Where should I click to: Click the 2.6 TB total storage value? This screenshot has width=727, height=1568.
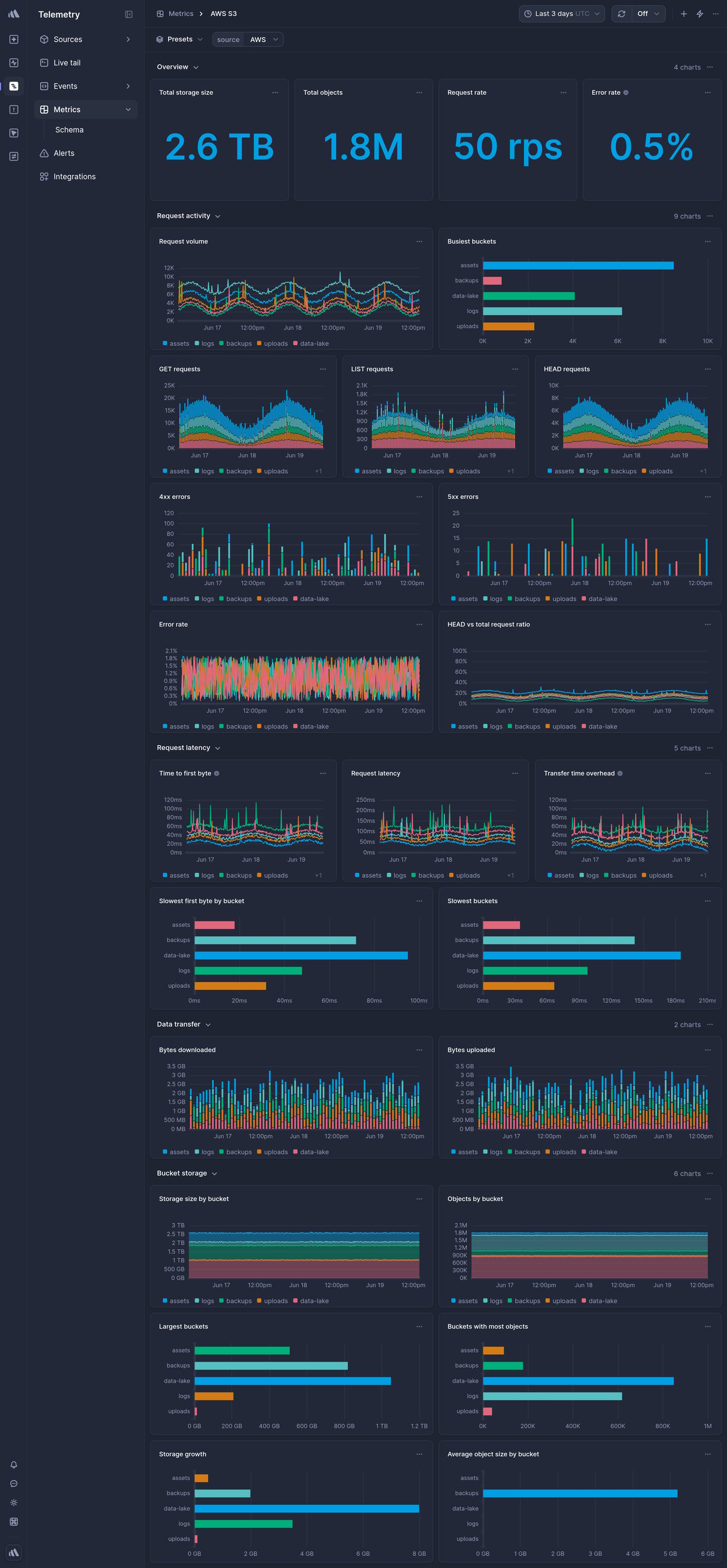pyautogui.click(x=219, y=147)
